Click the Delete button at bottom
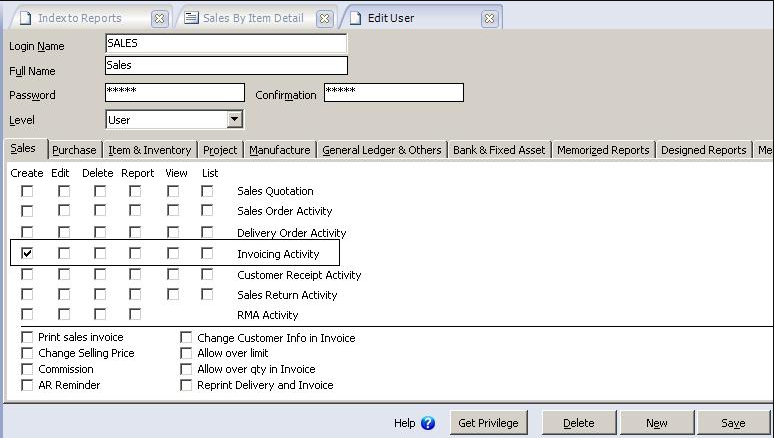 coord(578,423)
